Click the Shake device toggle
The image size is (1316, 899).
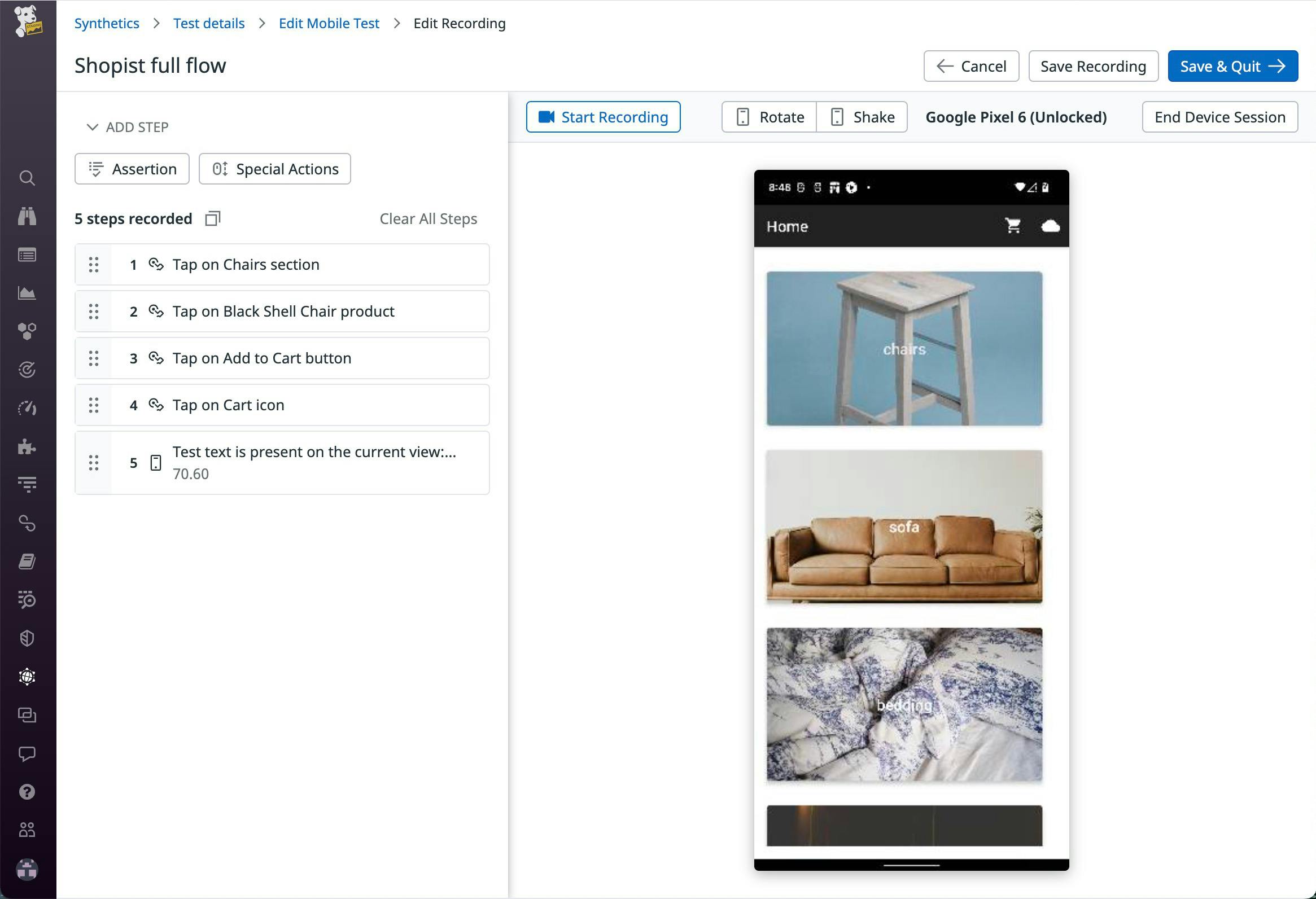tap(863, 117)
